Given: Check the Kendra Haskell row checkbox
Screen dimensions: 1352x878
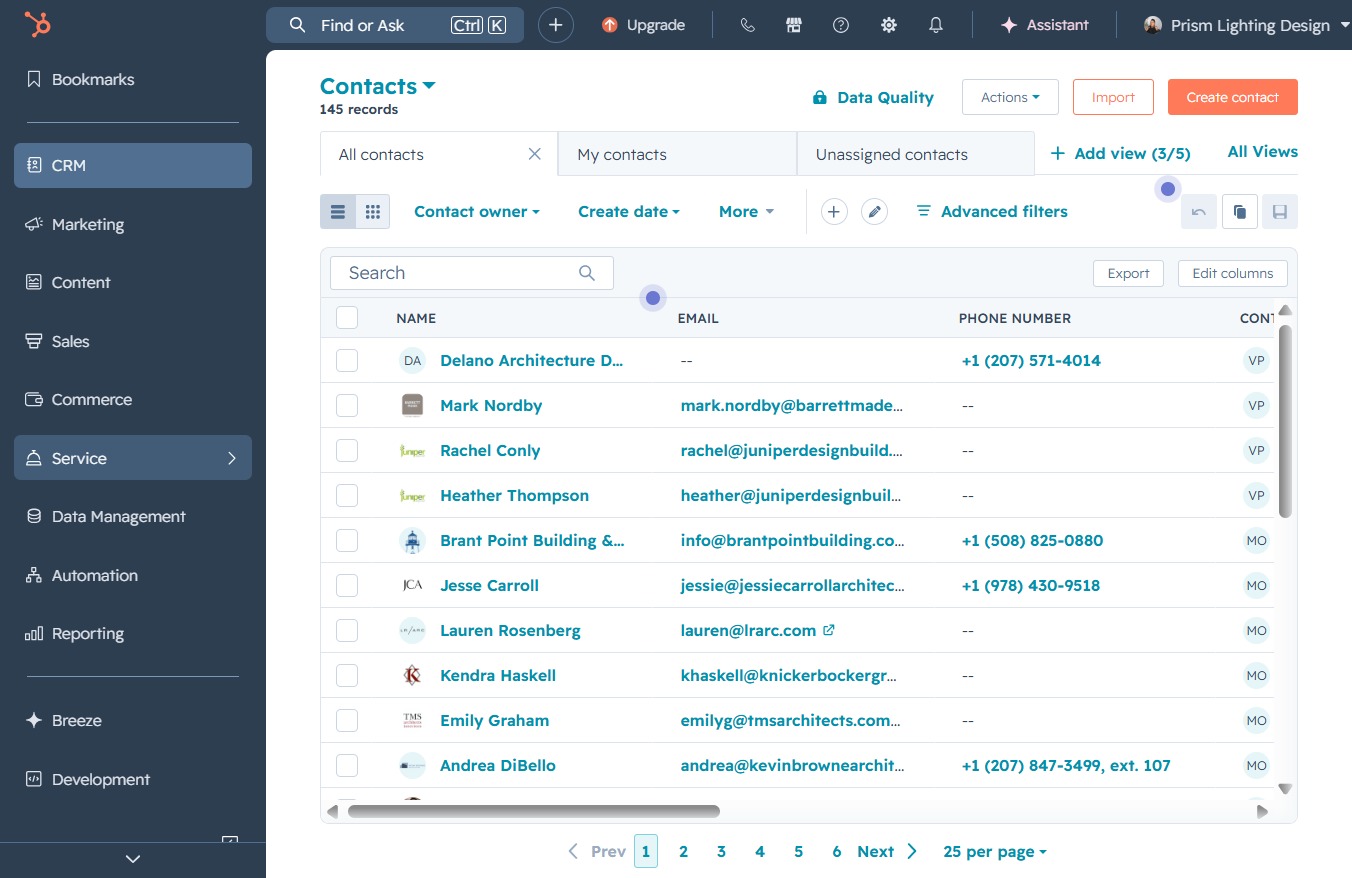Looking at the screenshot, I should [x=347, y=675].
